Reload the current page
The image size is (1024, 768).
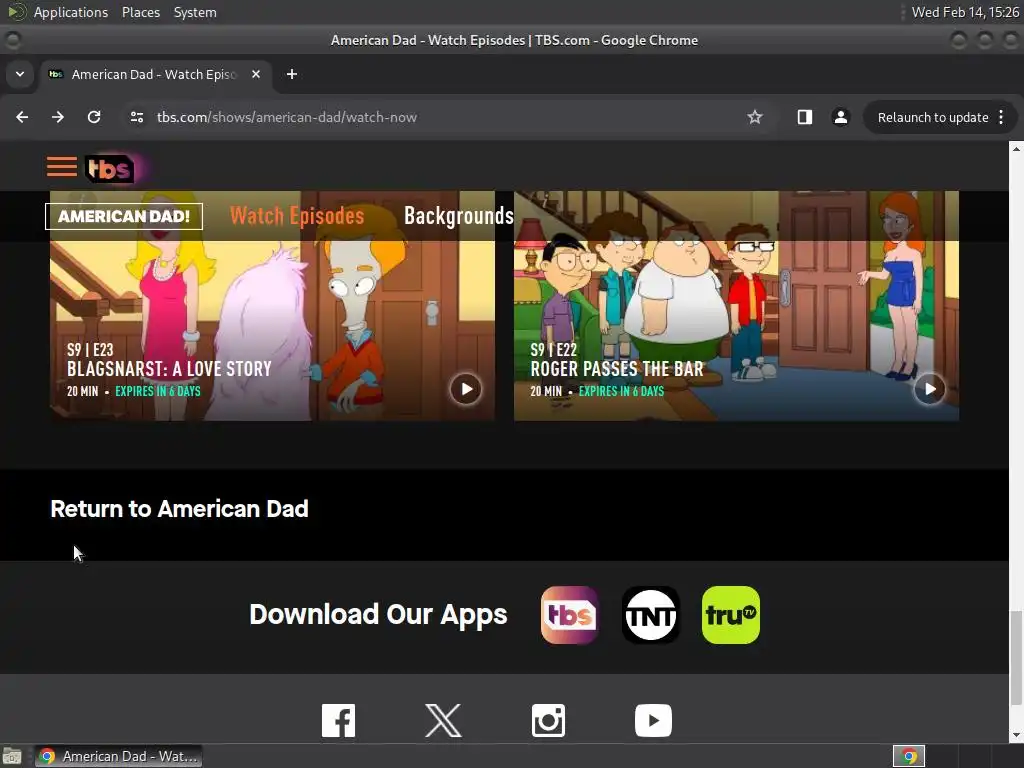(94, 117)
